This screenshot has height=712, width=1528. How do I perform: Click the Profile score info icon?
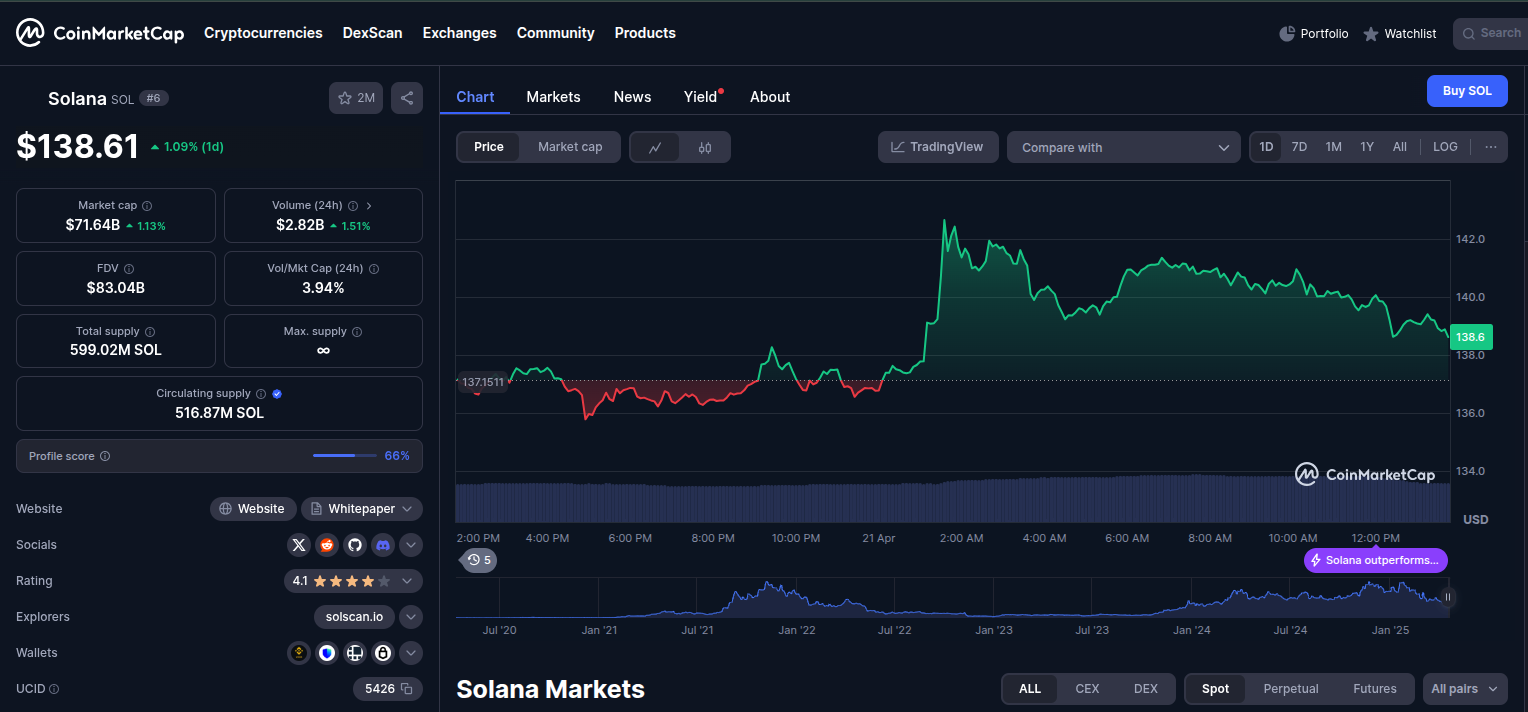tap(105, 456)
